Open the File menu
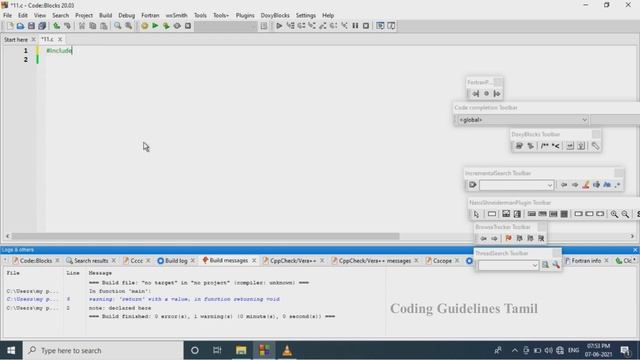 7,15
